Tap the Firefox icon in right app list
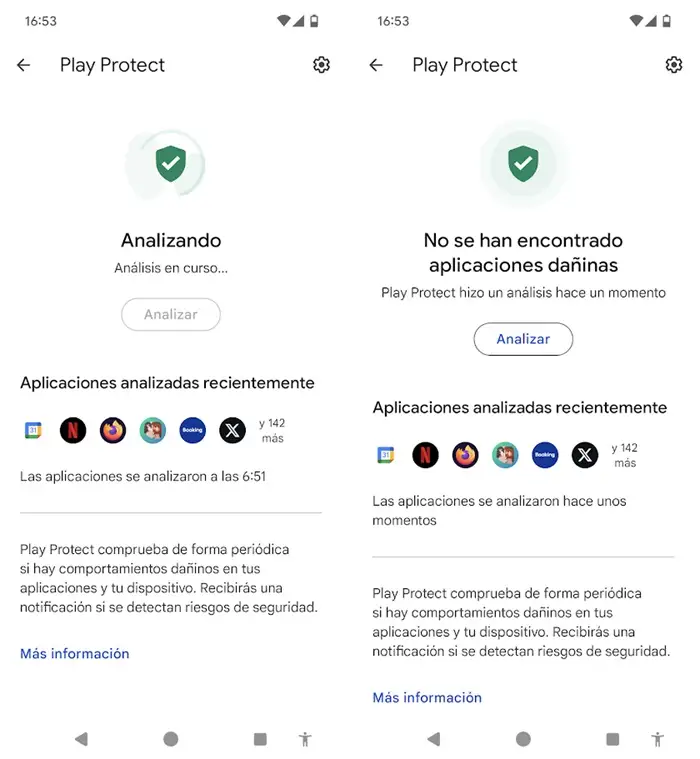 click(465, 455)
